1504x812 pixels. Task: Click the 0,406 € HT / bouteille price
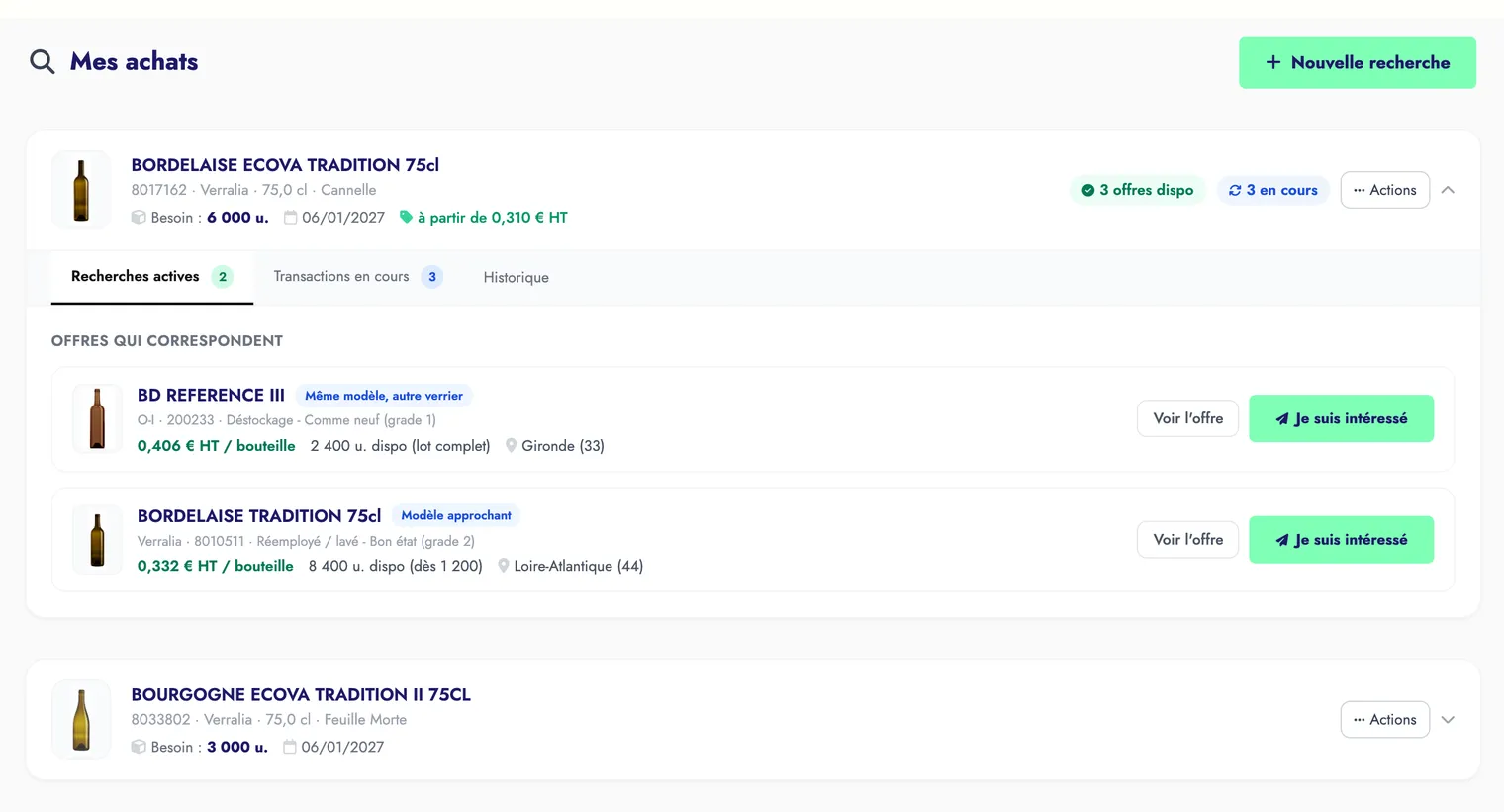tap(217, 446)
